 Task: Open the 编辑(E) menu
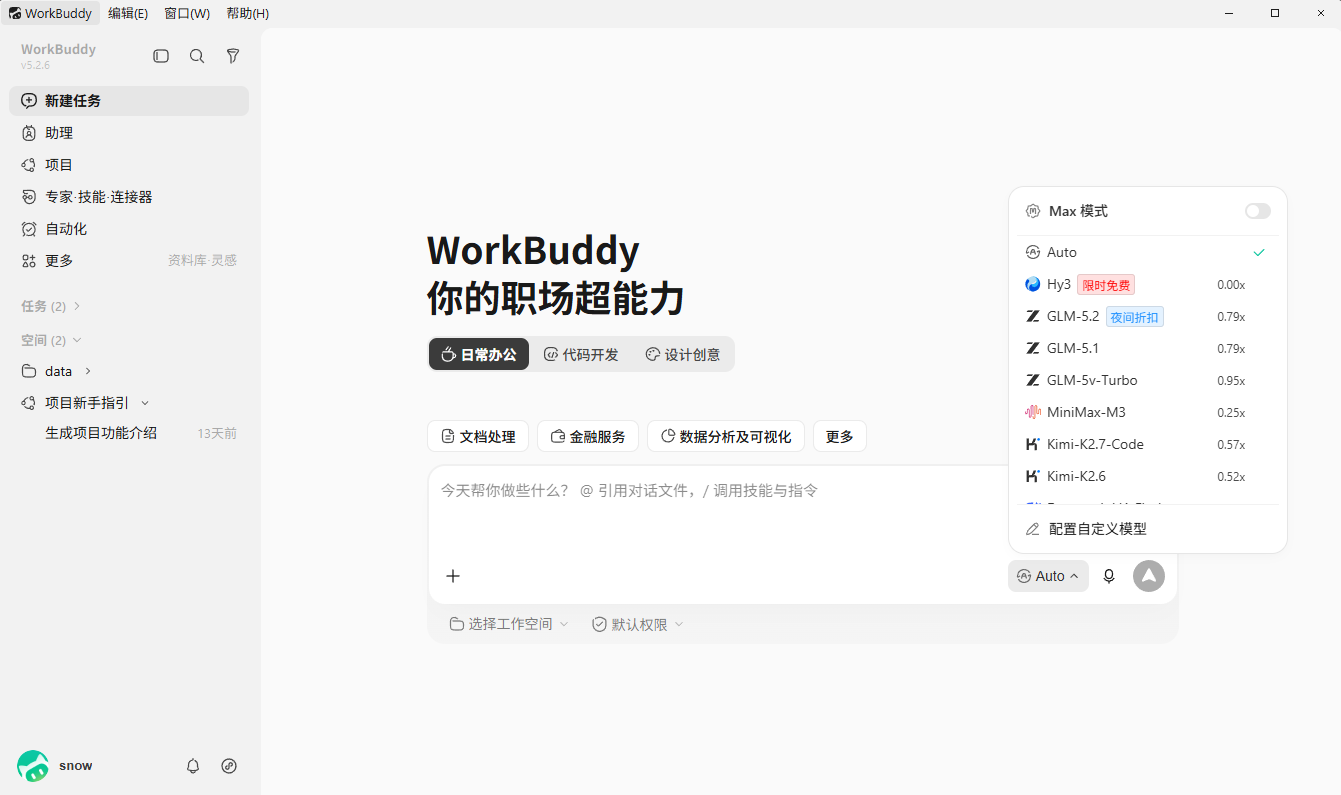[x=128, y=13]
